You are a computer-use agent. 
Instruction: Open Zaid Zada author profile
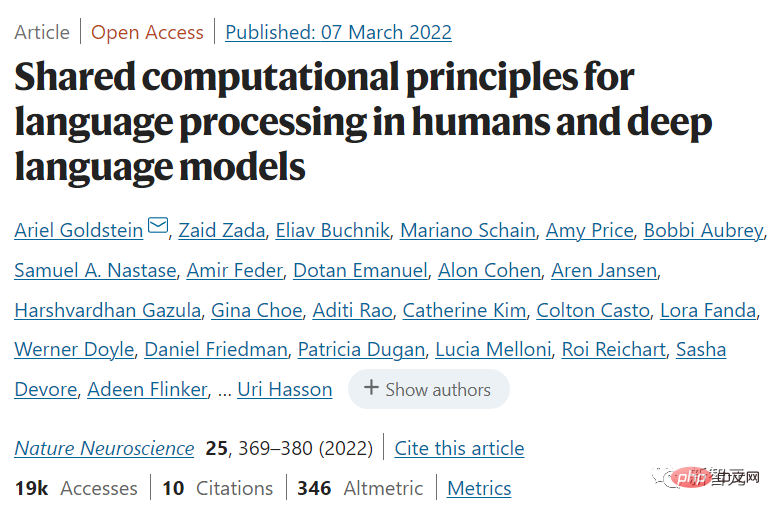221,230
